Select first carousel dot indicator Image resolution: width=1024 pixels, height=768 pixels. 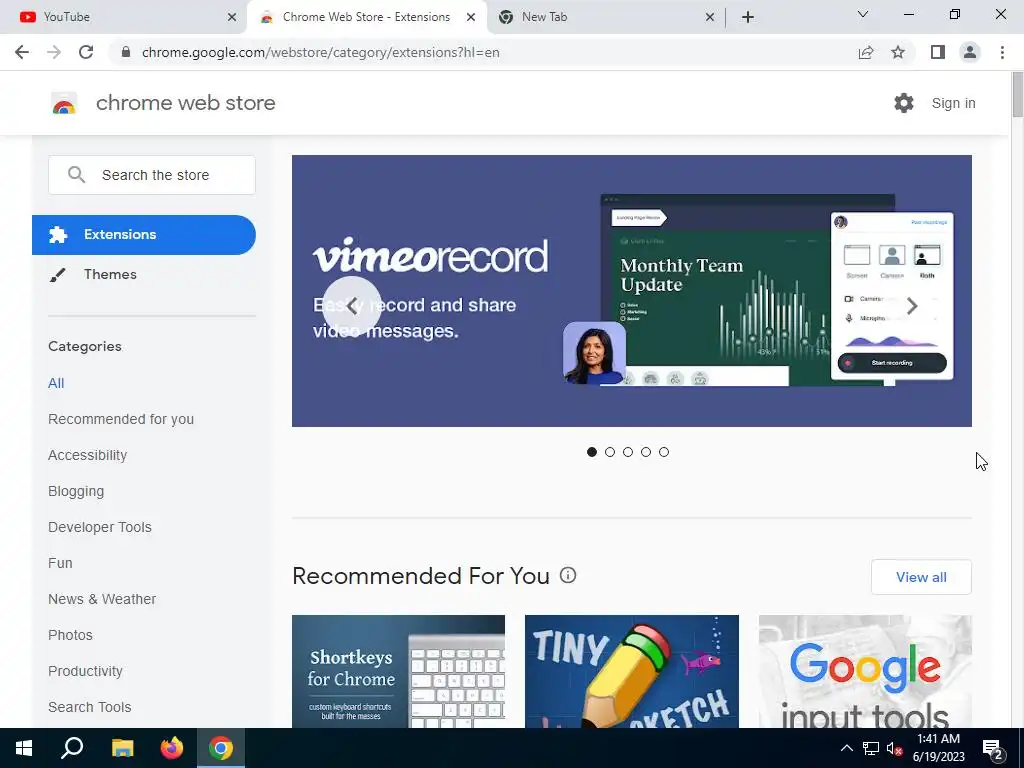coord(592,452)
